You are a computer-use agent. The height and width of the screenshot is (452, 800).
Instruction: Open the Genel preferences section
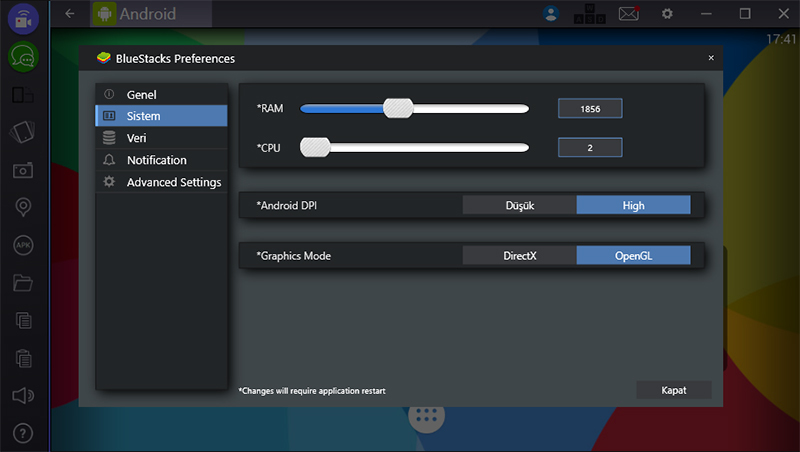(161, 94)
